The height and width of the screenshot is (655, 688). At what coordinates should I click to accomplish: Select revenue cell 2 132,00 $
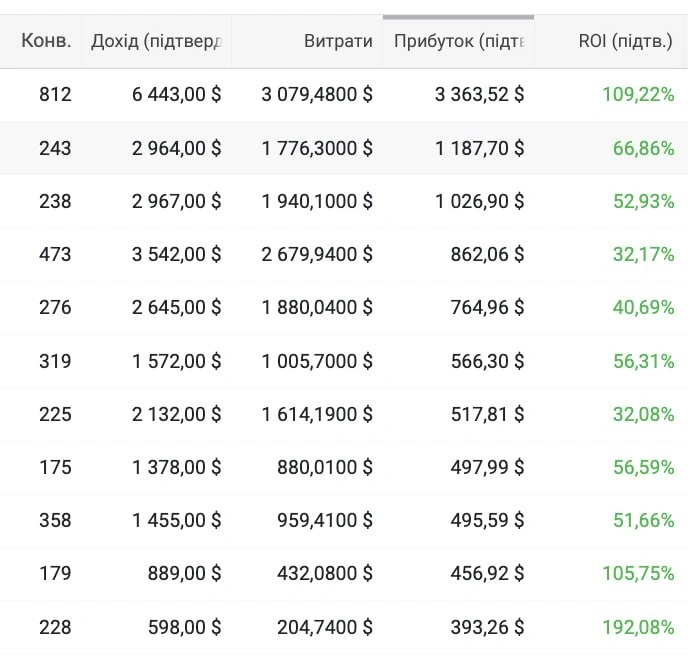[x=176, y=415]
